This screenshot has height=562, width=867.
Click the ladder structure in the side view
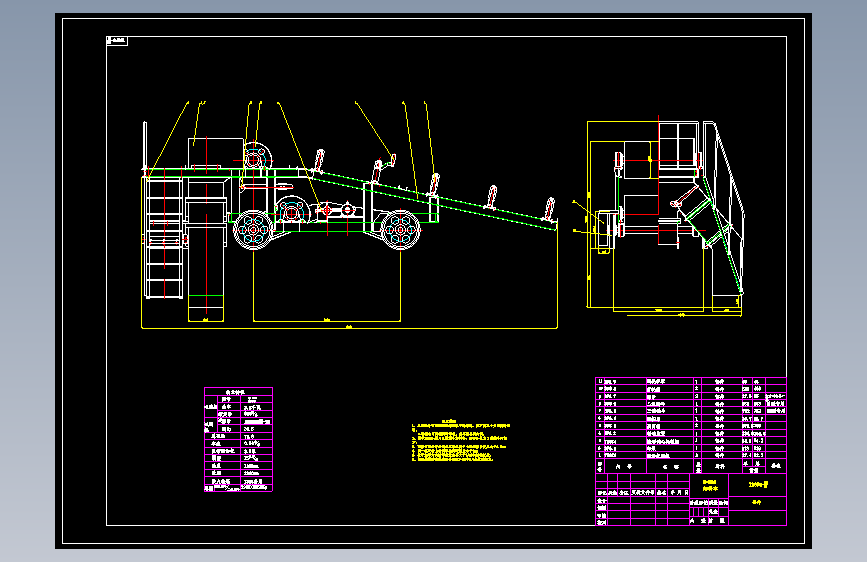pyautogui.click(x=164, y=238)
